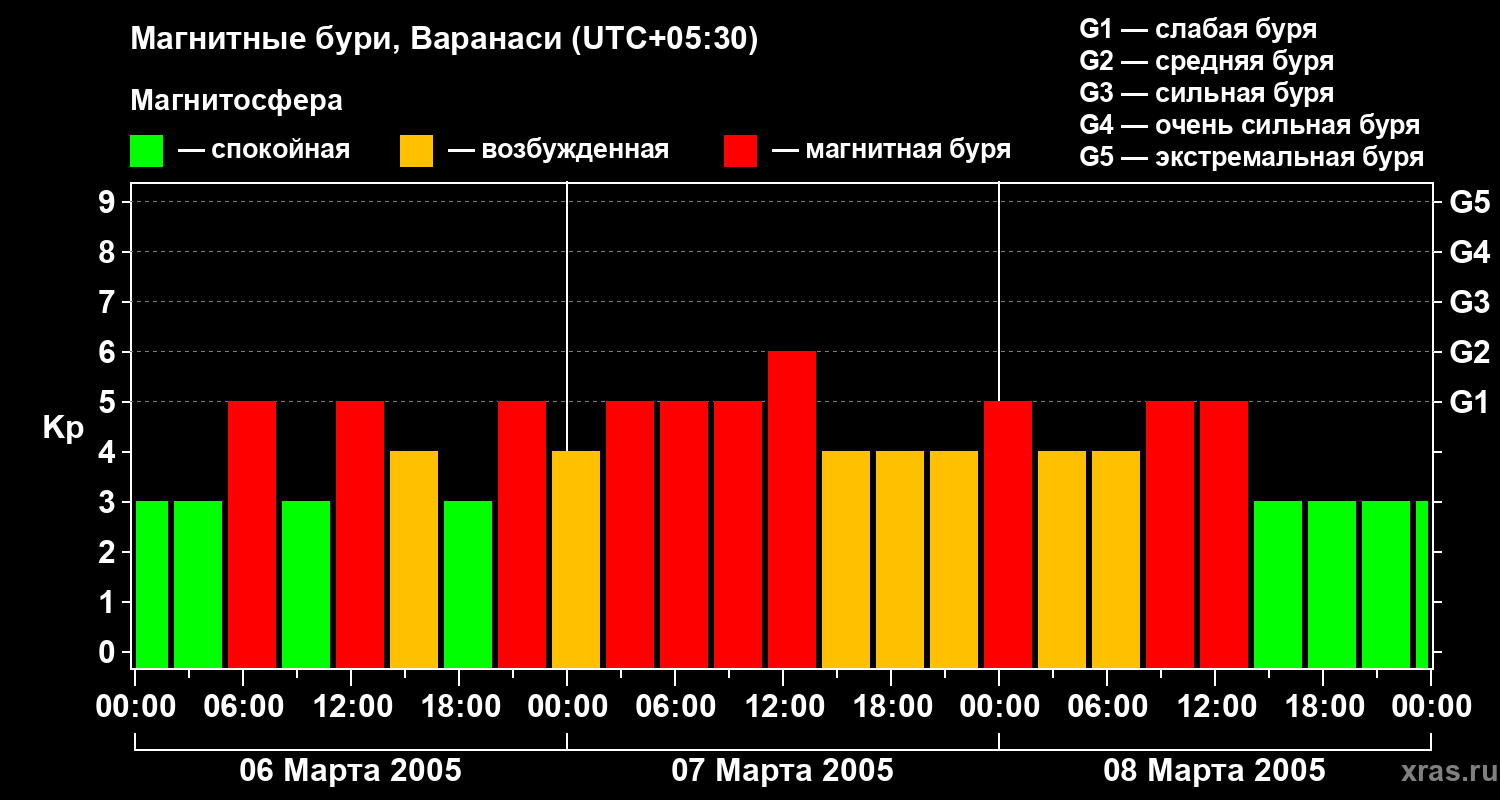Select the green bar at 18:00 on 06 Марта
Viewport: 1500px width, 800px height.
(468, 585)
